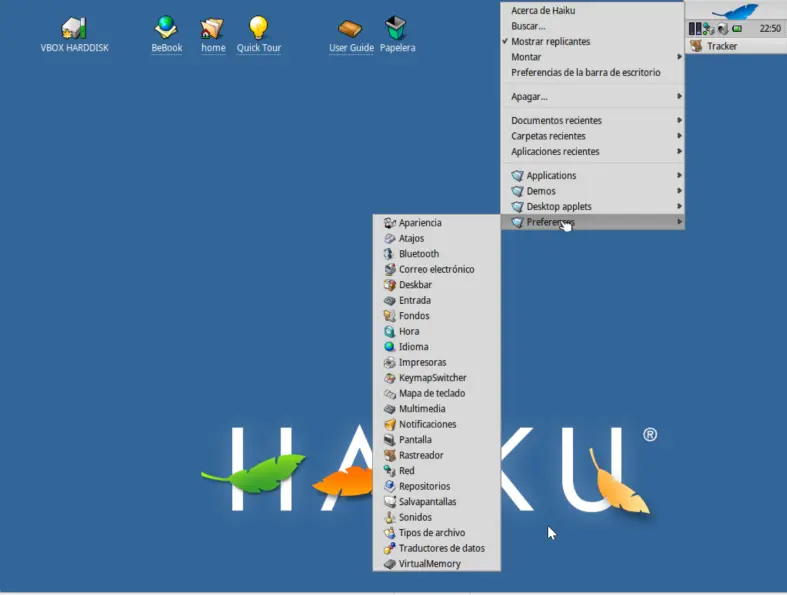The image size is (787, 595).
Task: Click the Multimedia preference icon
Action: [x=389, y=409]
